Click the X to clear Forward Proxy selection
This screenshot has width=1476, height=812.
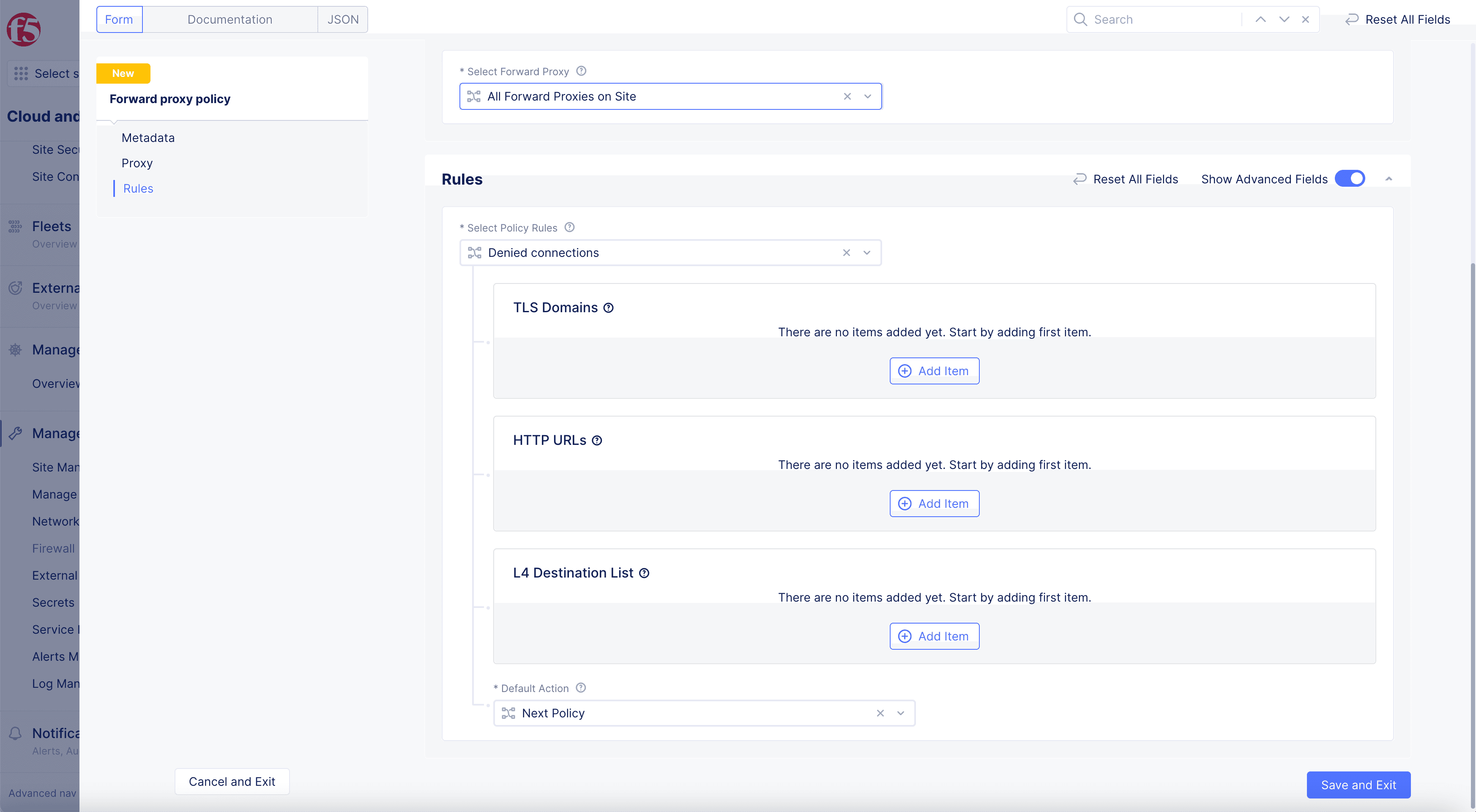point(847,96)
